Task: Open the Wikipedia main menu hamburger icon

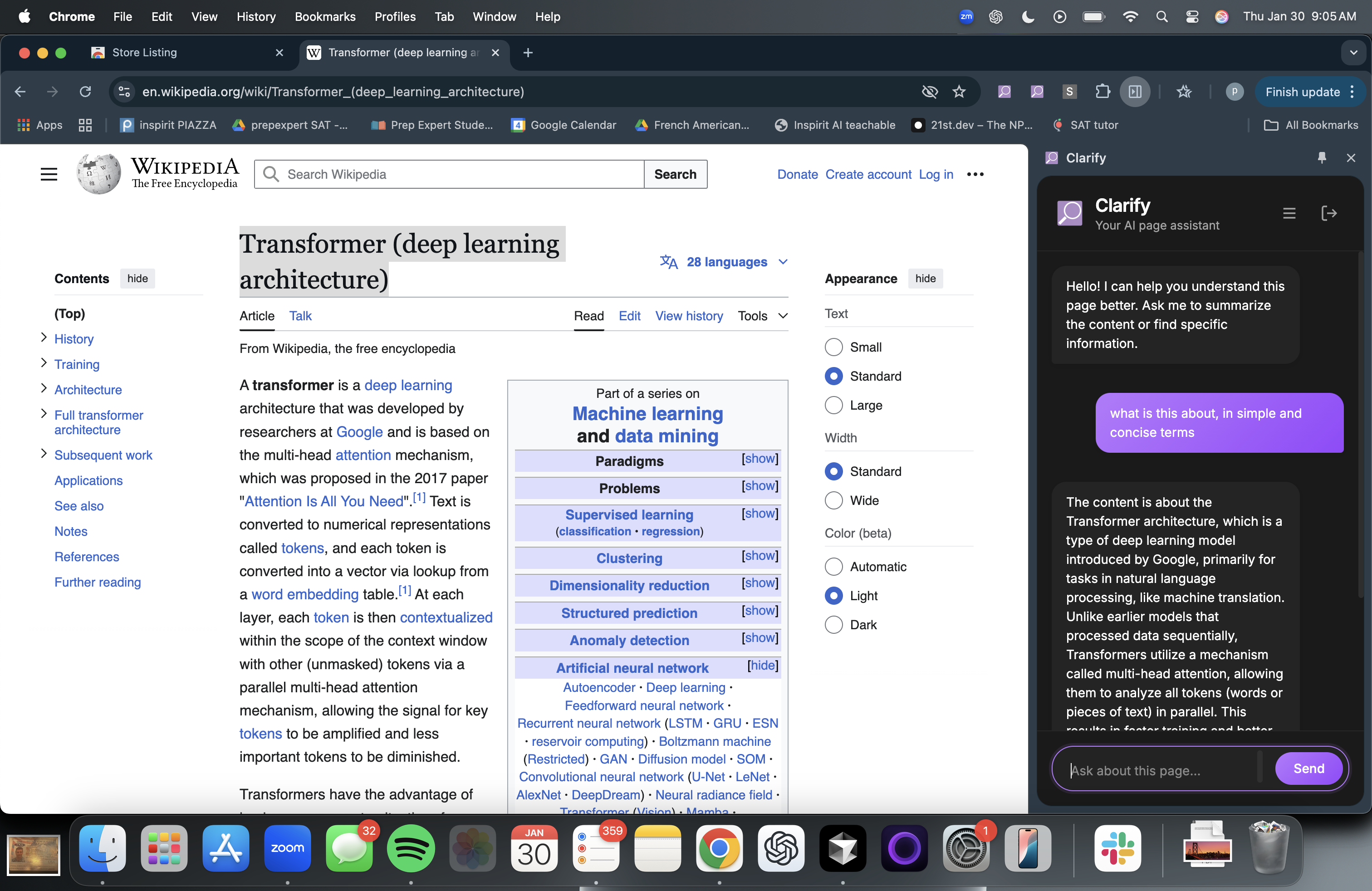Action: pos(49,174)
